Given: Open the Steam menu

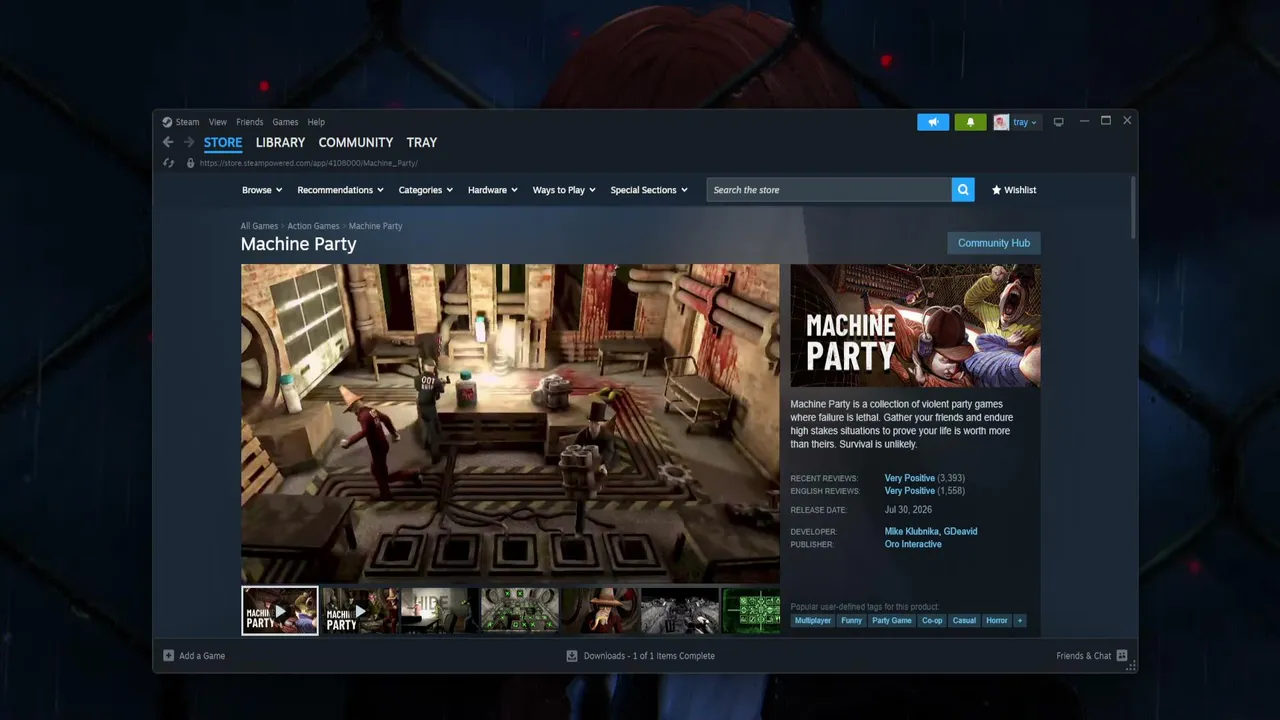Looking at the screenshot, I should (188, 122).
